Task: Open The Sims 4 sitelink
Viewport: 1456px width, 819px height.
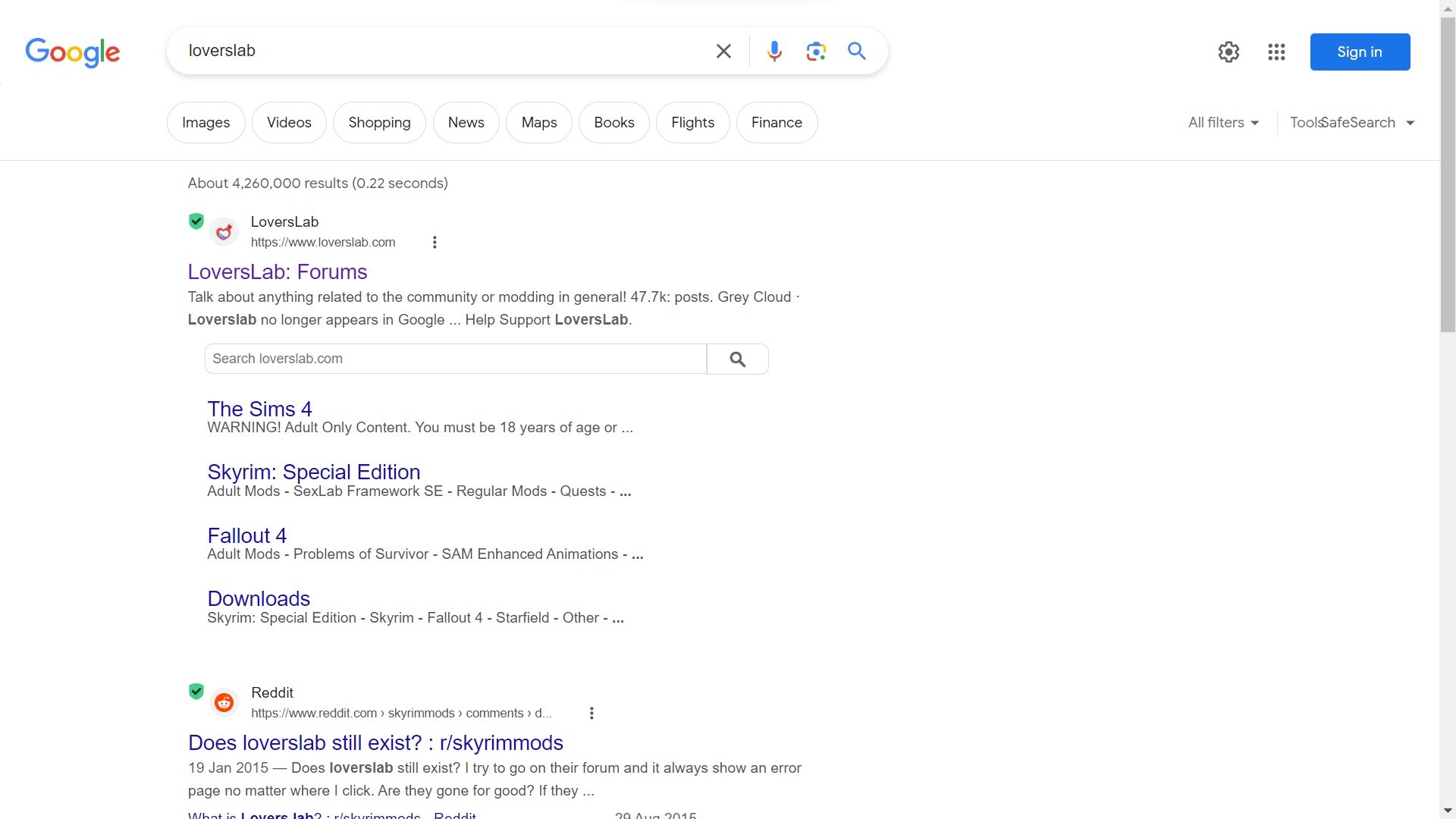Action: (x=259, y=409)
